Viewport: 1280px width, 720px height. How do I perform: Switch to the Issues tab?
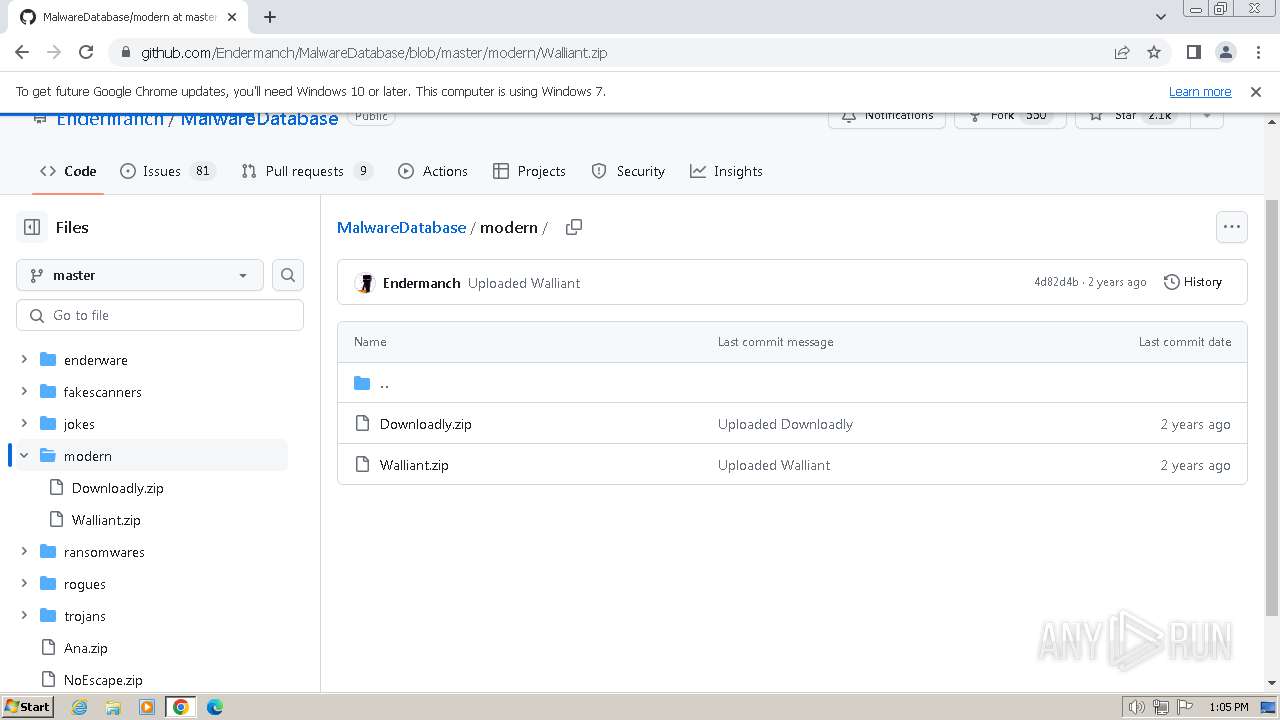[x=162, y=171]
